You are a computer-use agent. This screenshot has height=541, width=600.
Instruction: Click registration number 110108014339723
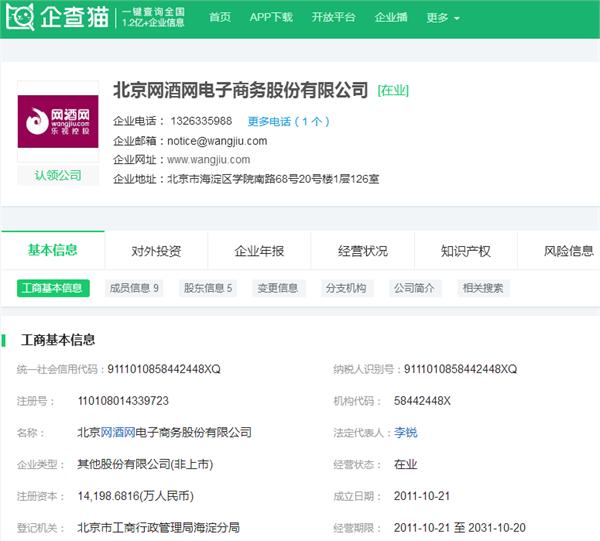click(x=123, y=401)
